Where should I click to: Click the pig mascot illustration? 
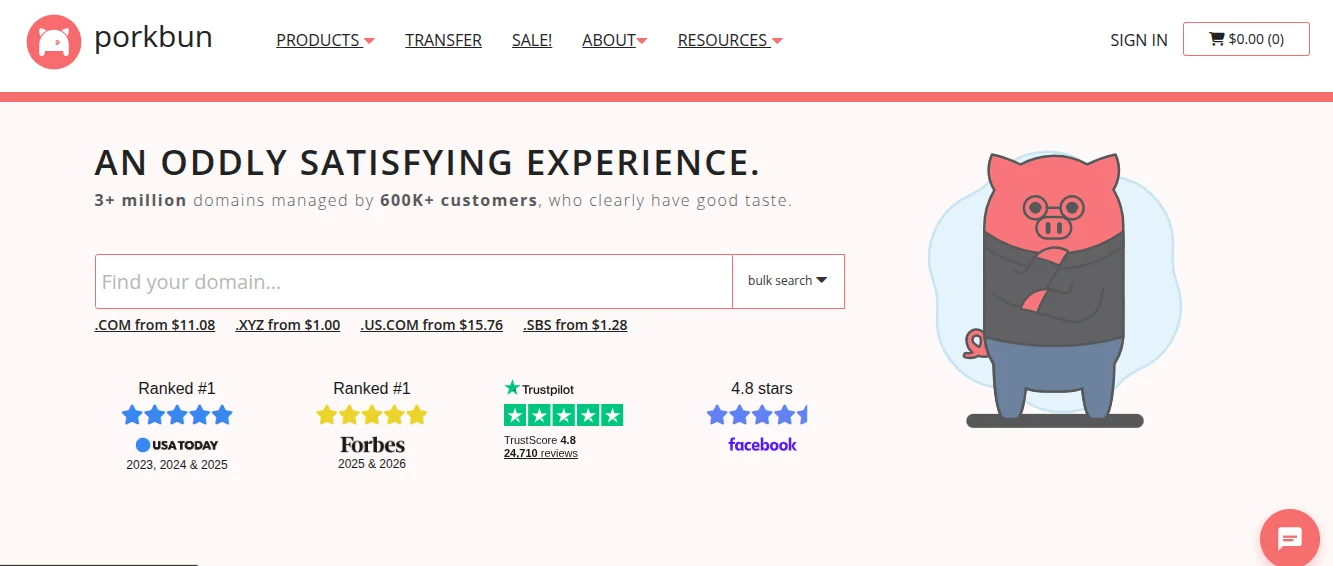click(x=1054, y=290)
